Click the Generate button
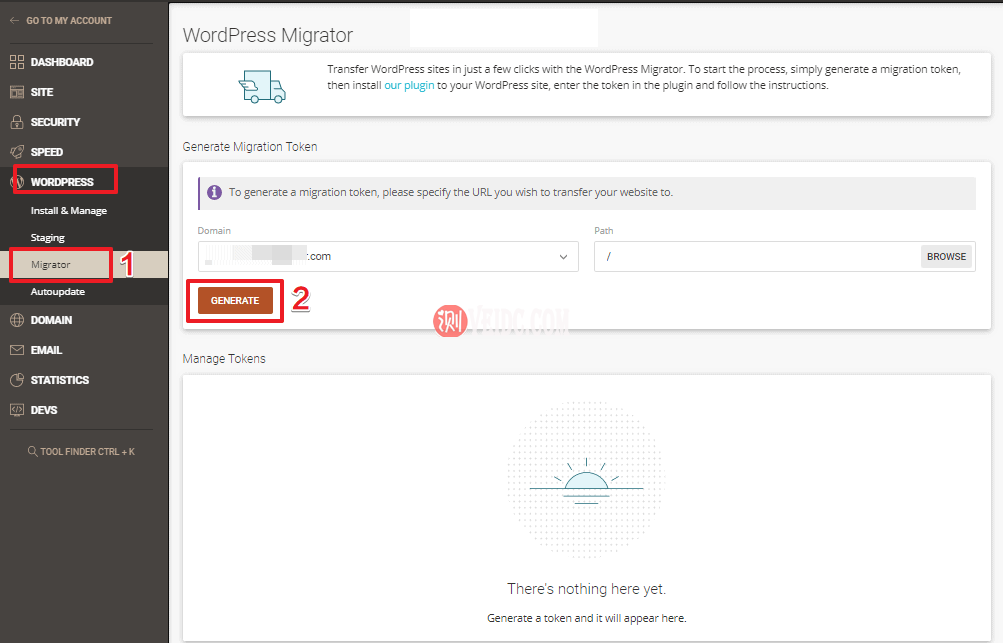 click(235, 301)
